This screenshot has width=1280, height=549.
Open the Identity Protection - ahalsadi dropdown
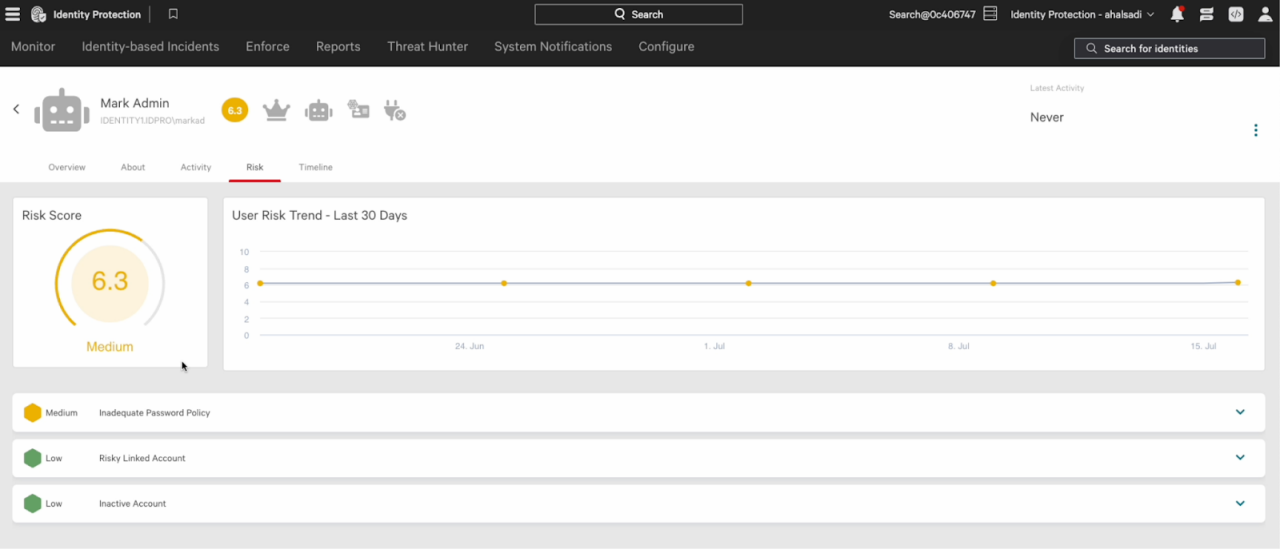click(x=1082, y=14)
